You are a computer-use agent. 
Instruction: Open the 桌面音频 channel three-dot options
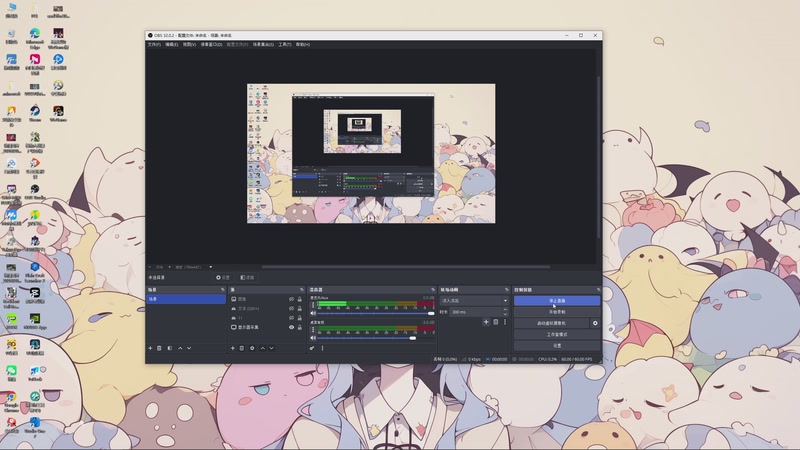pos(313,330)
